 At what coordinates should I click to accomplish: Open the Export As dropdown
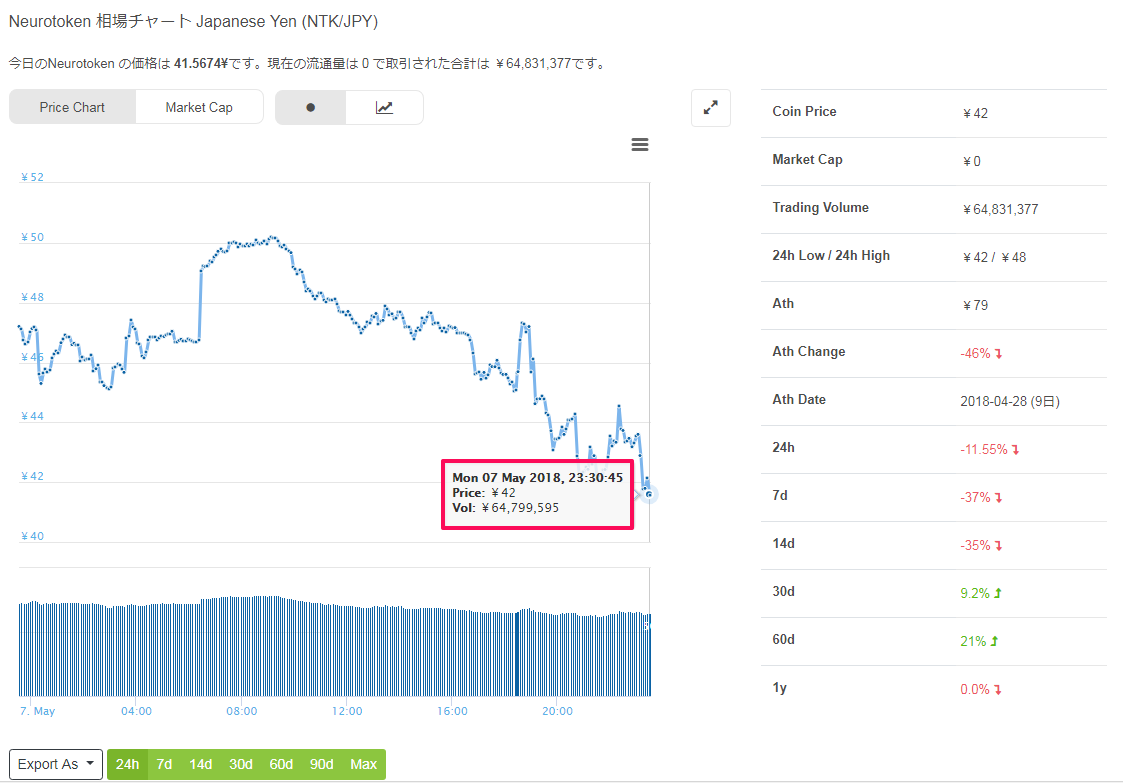point(56,764)
